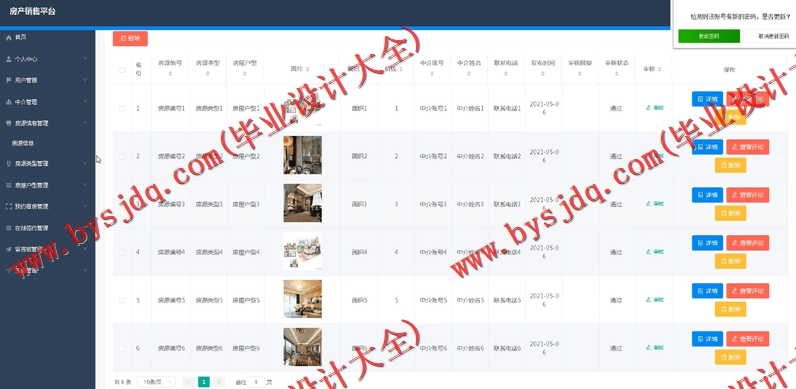Collapse the 房源信息管理 menu chevron
The width and height of the screenshot is (796, 389).
85,123
